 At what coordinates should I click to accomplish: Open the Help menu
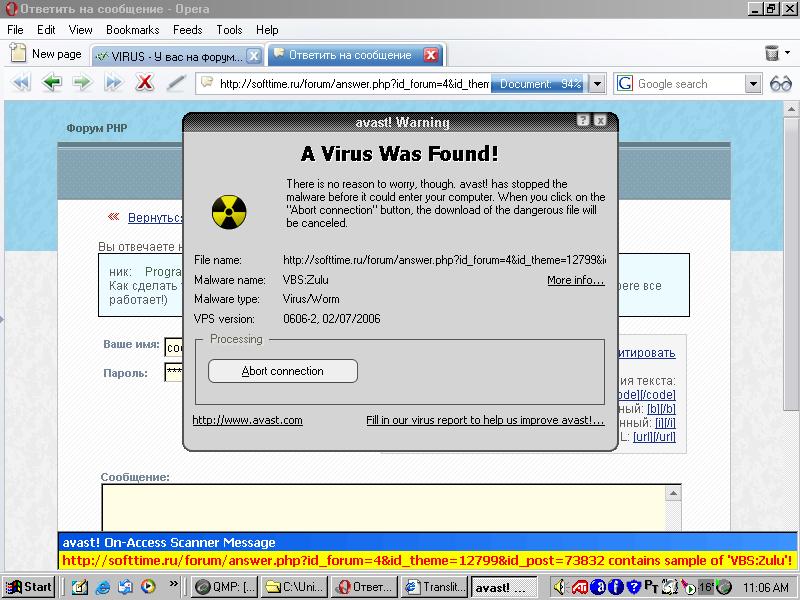[267, 30]
